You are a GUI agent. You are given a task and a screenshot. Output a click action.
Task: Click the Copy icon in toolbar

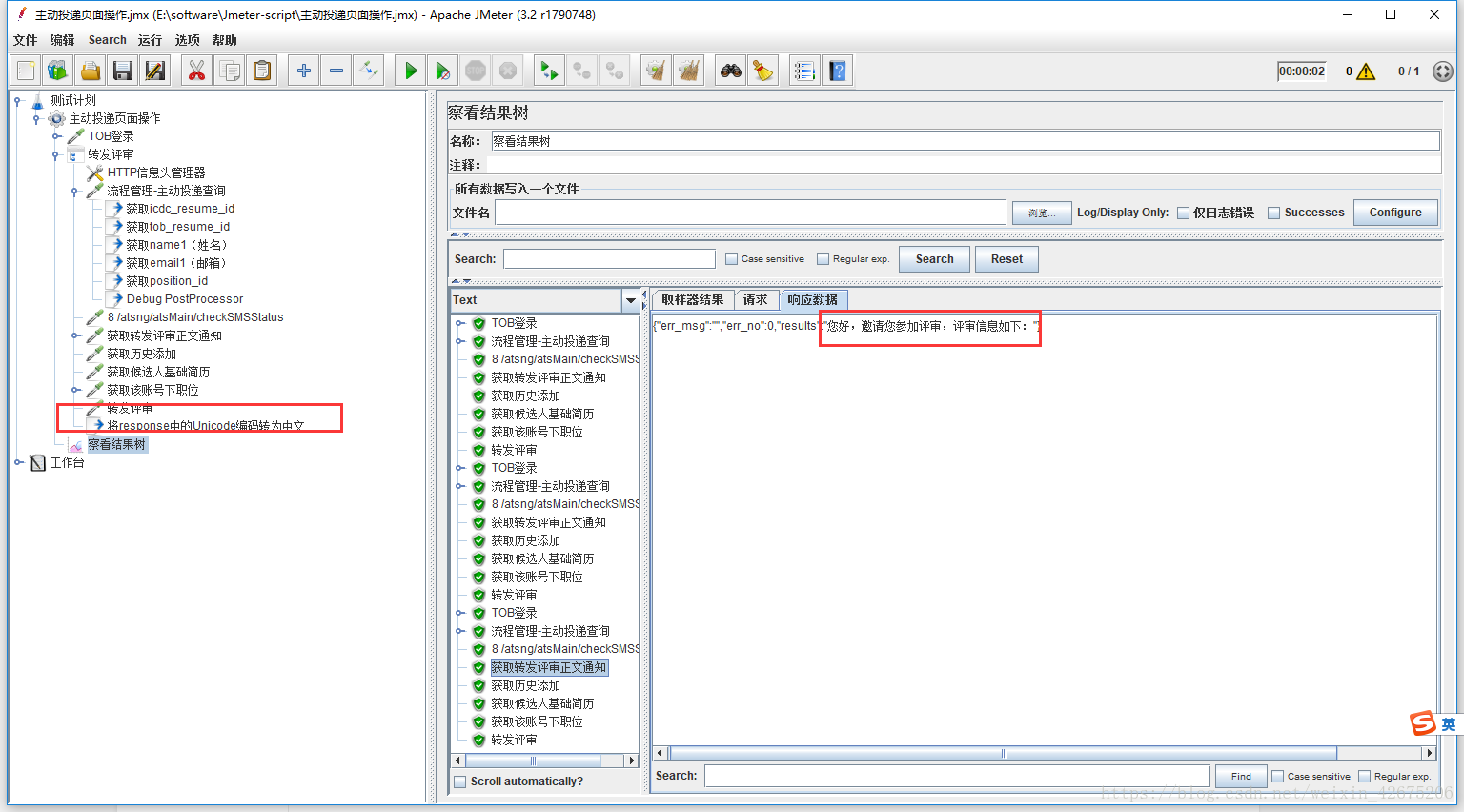coord(230,71)
